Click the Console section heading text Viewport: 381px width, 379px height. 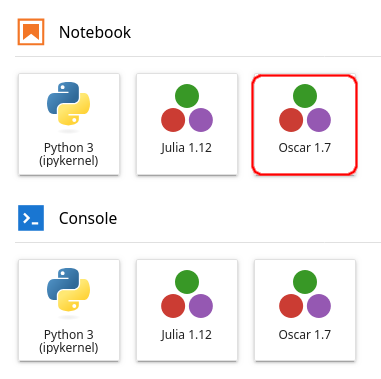tap(88, 218)
